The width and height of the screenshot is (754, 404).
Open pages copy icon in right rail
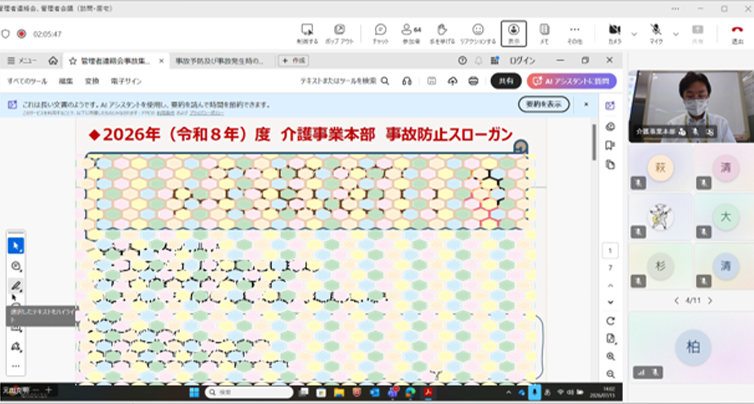click(610, 164)
